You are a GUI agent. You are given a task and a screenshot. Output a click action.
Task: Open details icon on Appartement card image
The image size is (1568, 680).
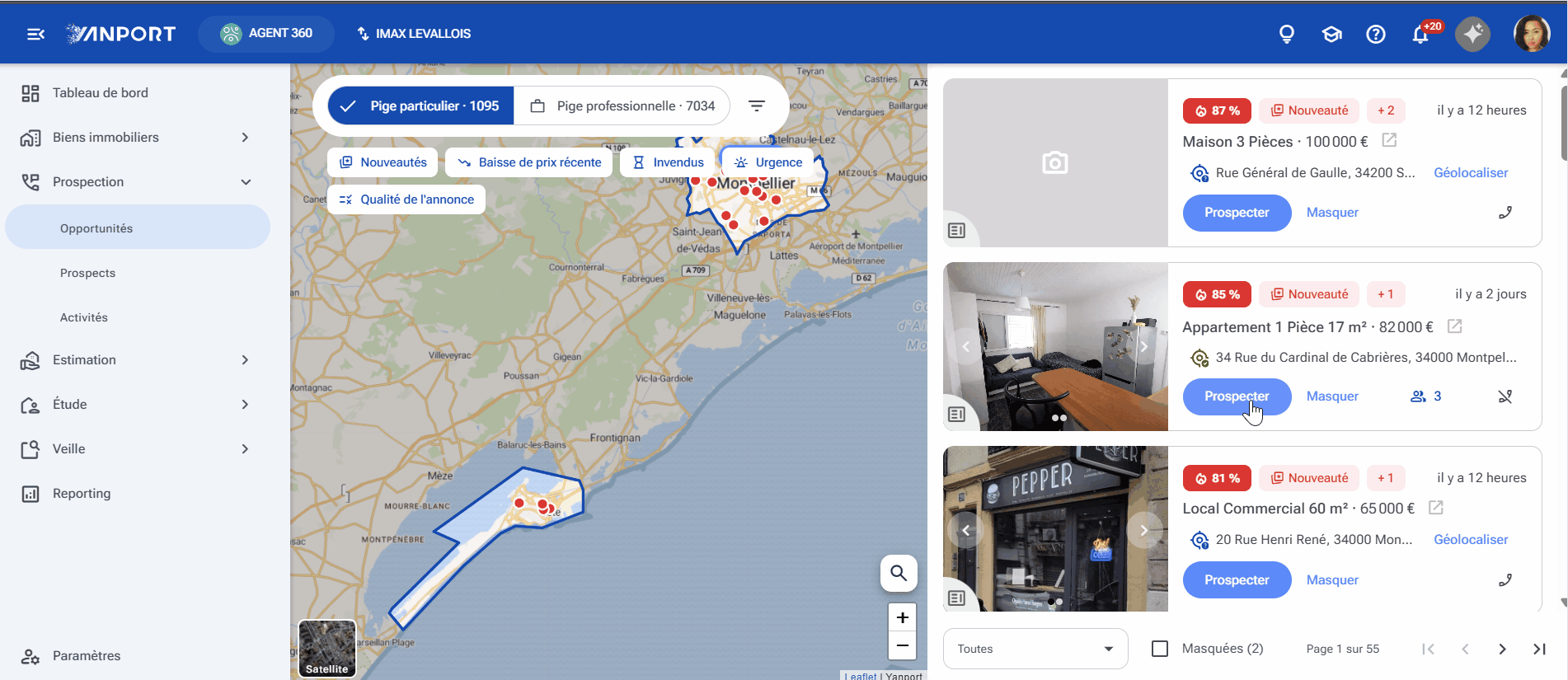click(x=956, y=414)
